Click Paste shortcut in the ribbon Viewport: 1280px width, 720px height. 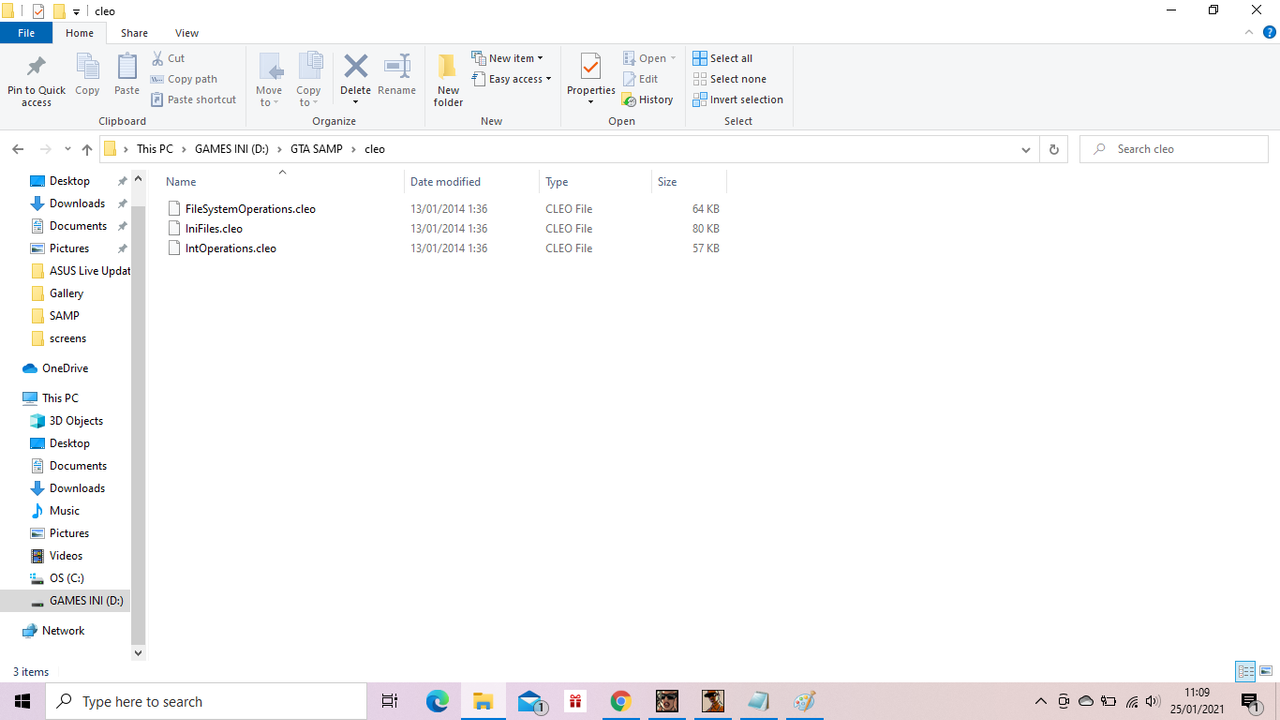point(194,100)
